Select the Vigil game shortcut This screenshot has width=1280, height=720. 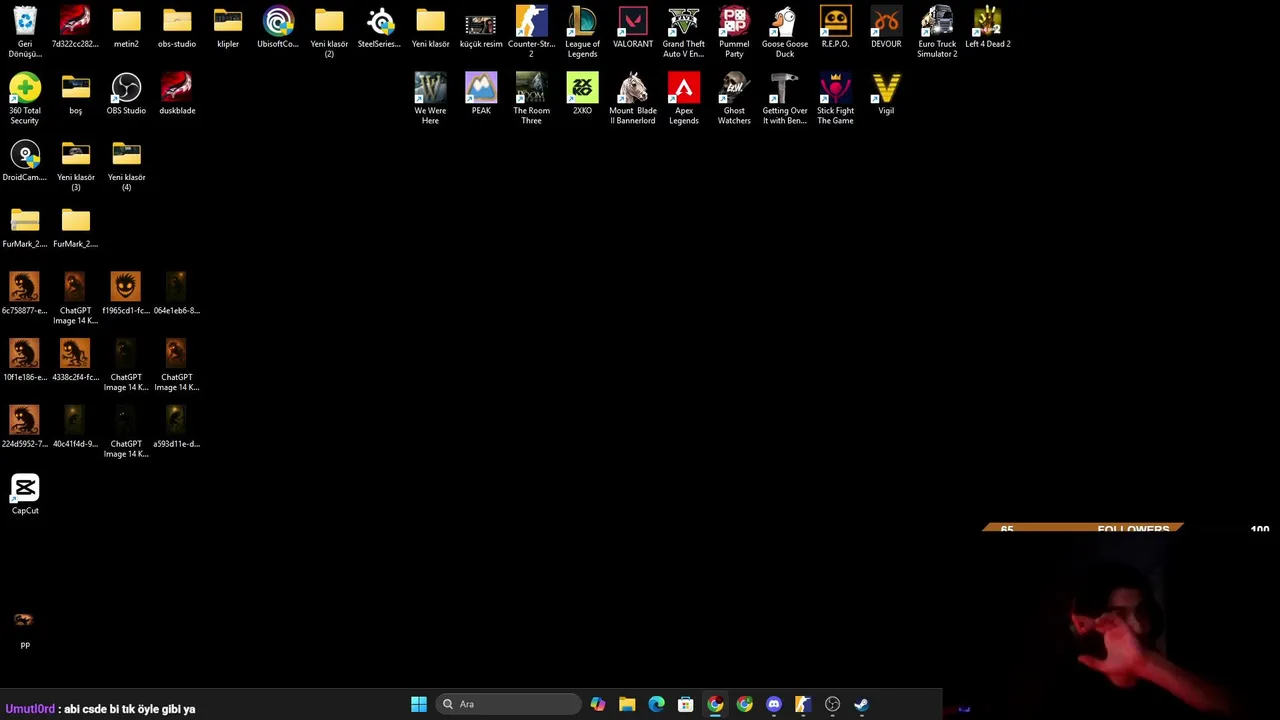tap(886, 95)
